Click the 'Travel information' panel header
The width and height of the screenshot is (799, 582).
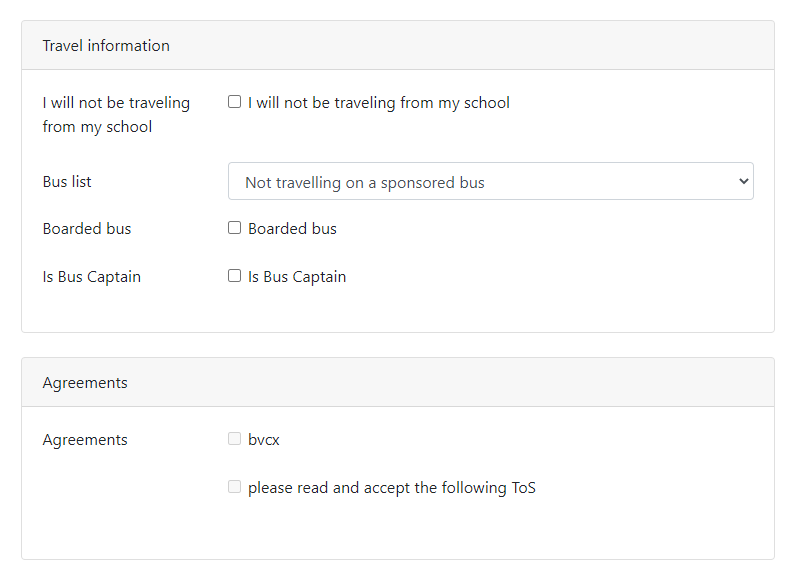click(x=106, y=46)
